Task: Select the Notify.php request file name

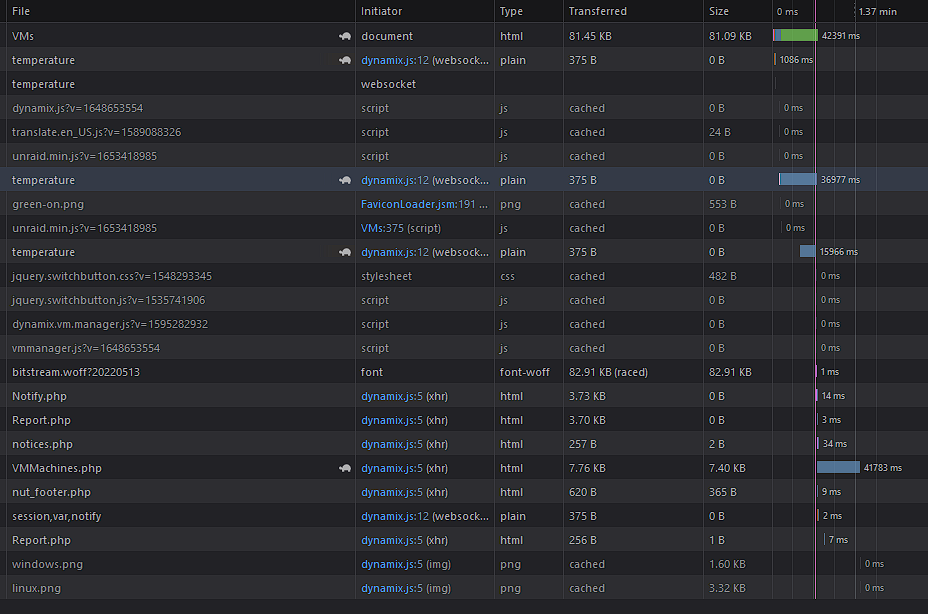Action: (x=39, y=396)
